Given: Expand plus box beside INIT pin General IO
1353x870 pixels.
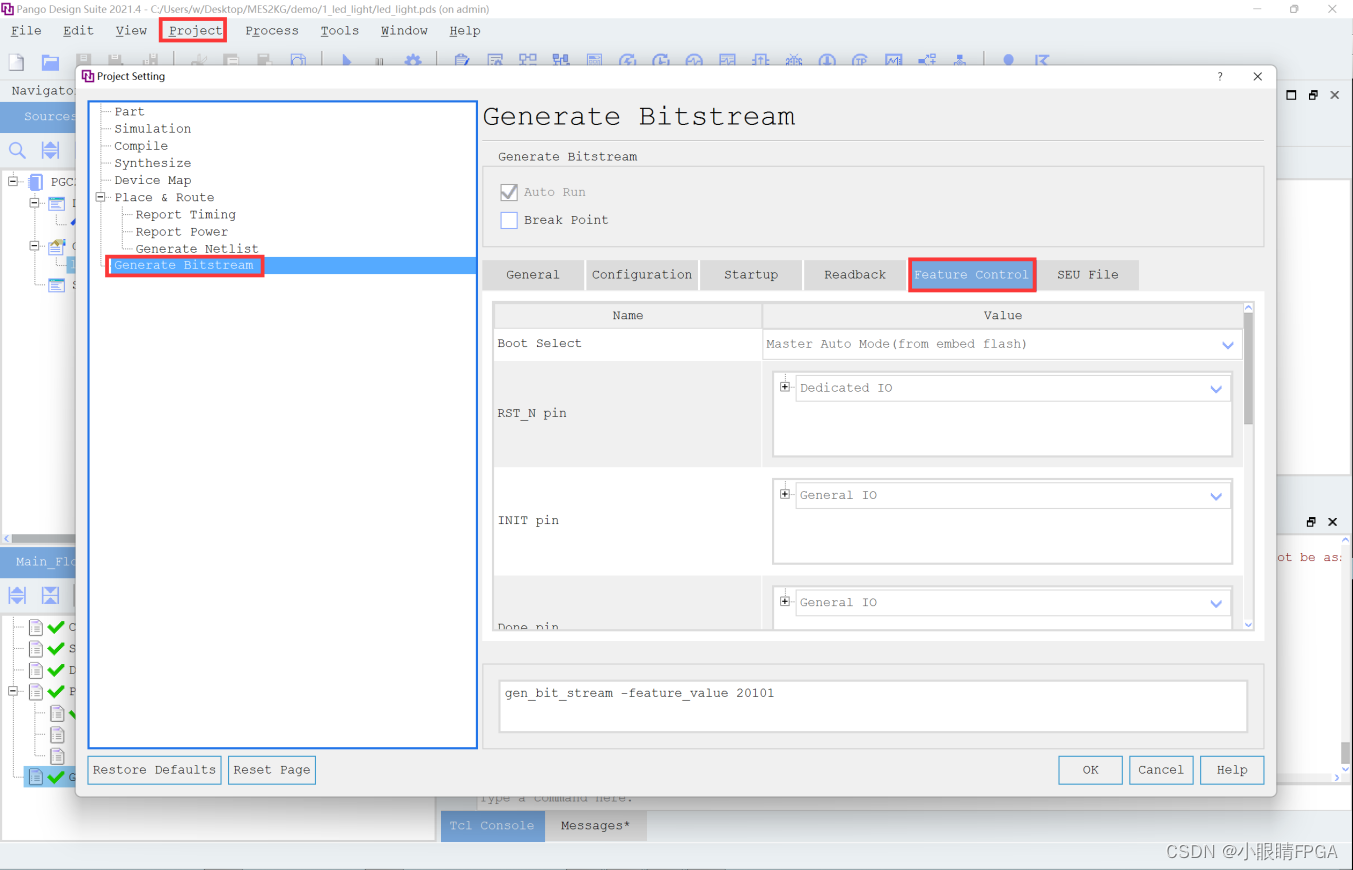Looking at the screenshot, I should point(785,494).
